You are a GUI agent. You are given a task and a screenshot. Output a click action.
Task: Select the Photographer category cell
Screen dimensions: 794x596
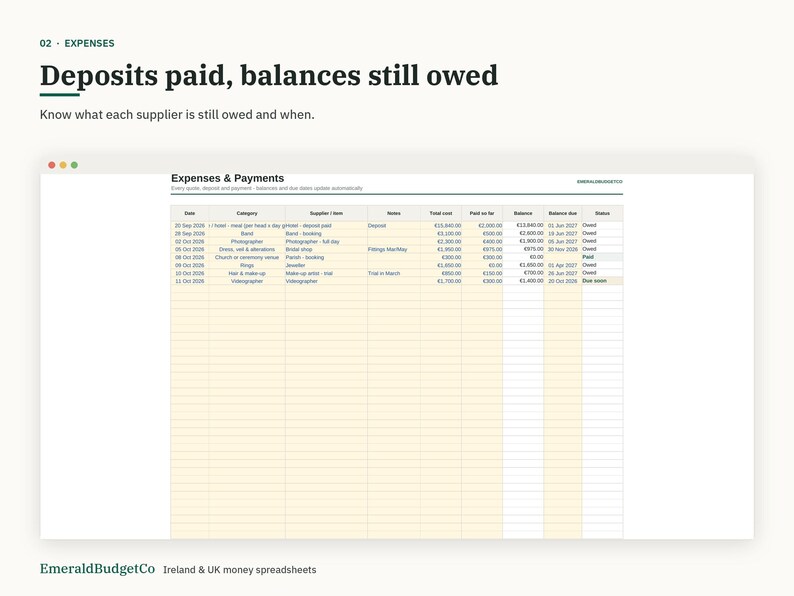pos(247,242)
